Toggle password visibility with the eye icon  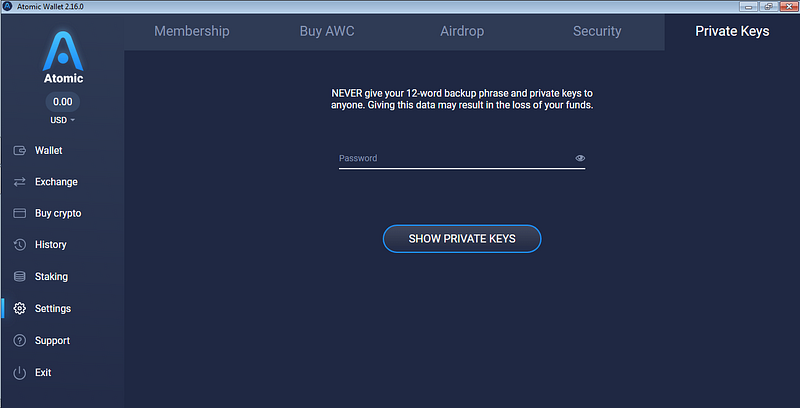tap(580, 158)
